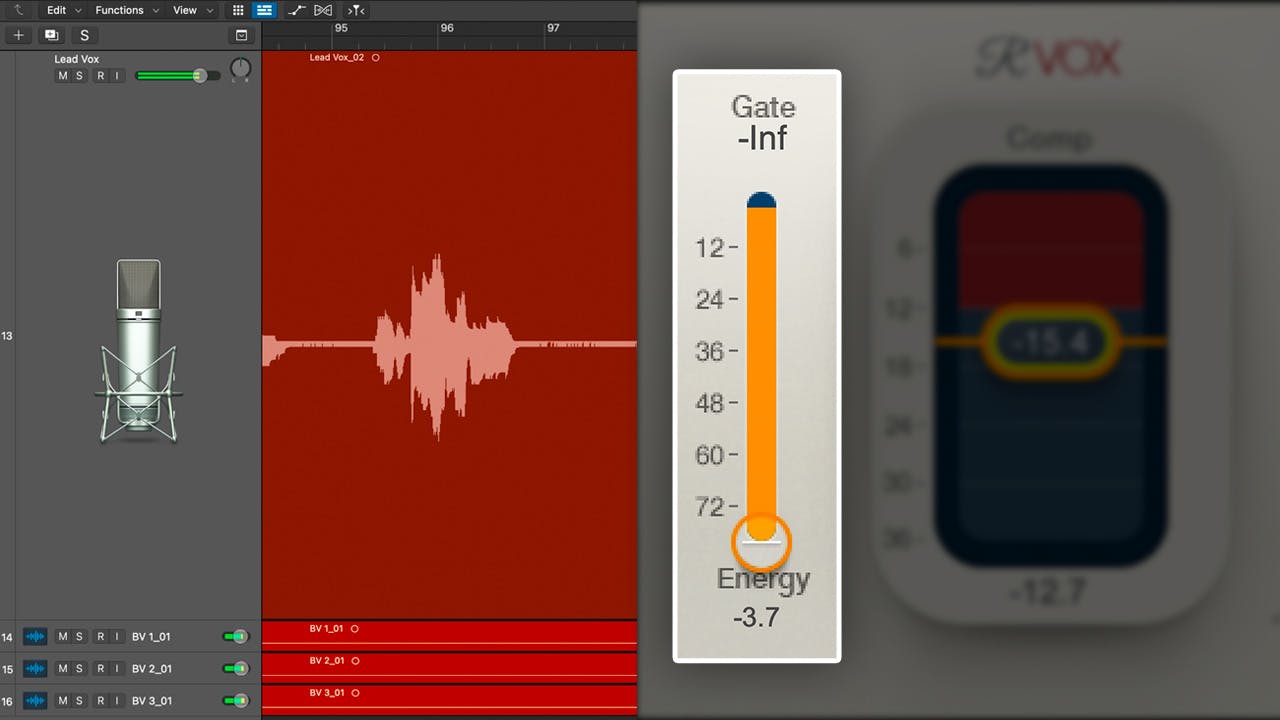Click the large microphone track icon
The height and width of the screenshot is (720, 1280).
pyautogui.click(x=138, y=350)
